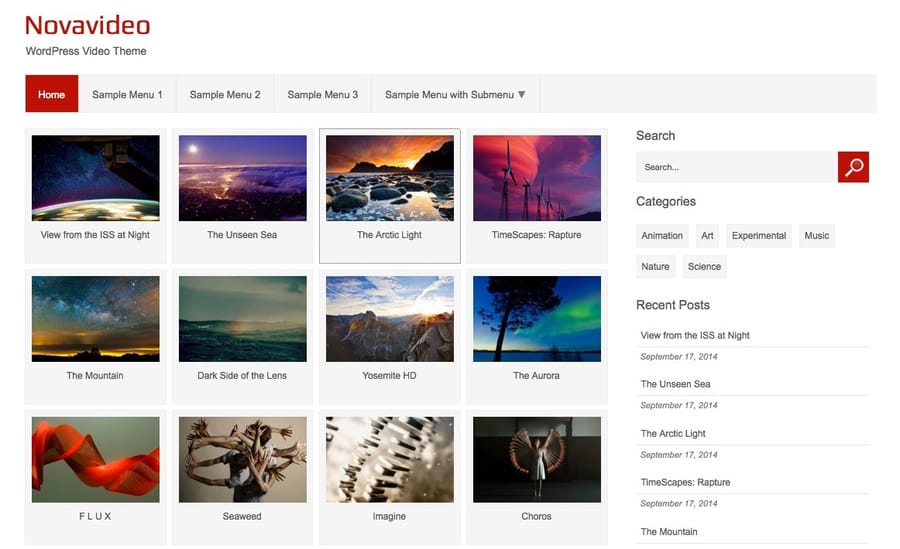
Task: Open the Choros dancer thumbnail
Action: pyautogui.click(x=537, y=459)
